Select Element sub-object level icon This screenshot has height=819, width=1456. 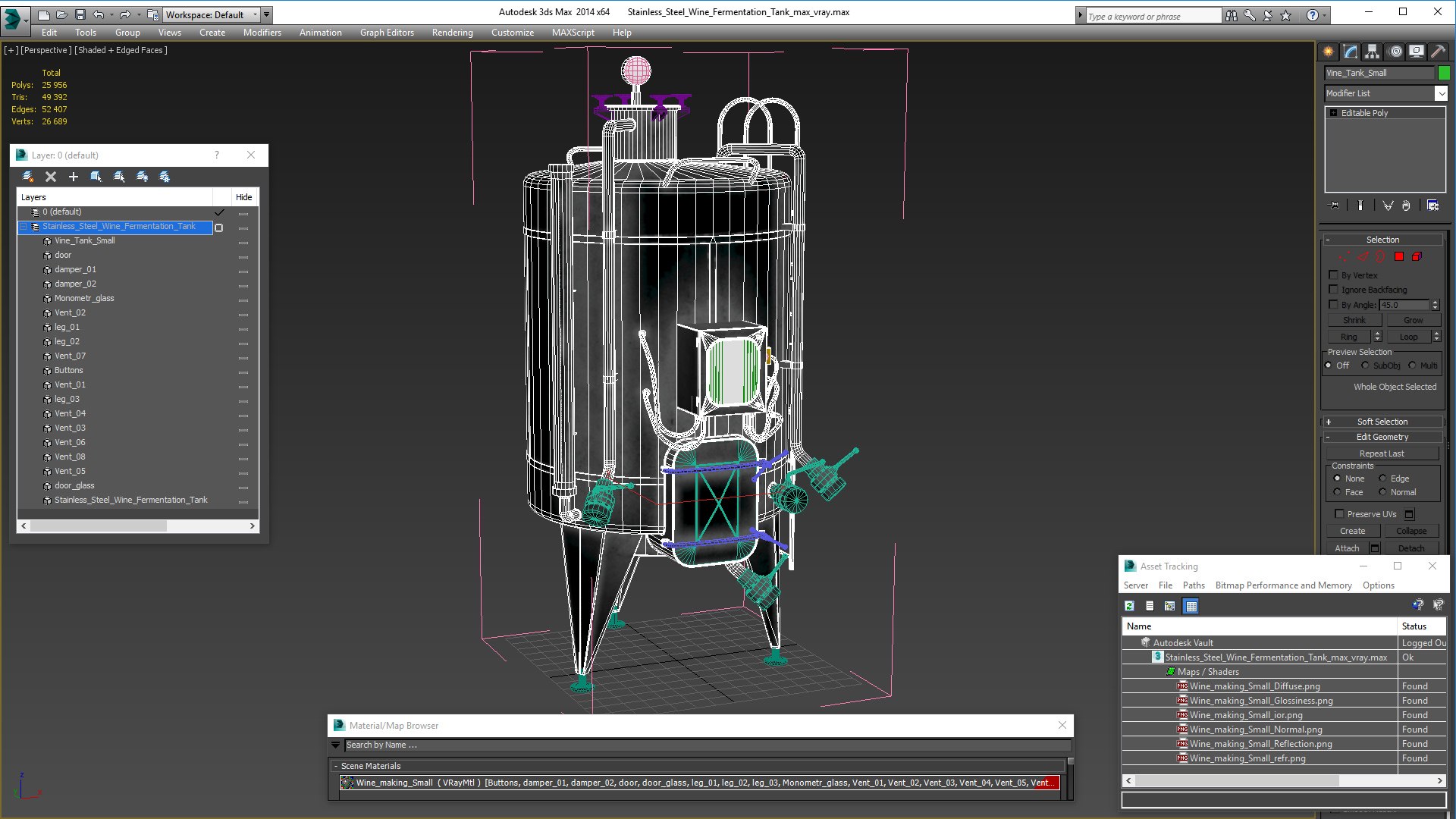point(1417,257)
